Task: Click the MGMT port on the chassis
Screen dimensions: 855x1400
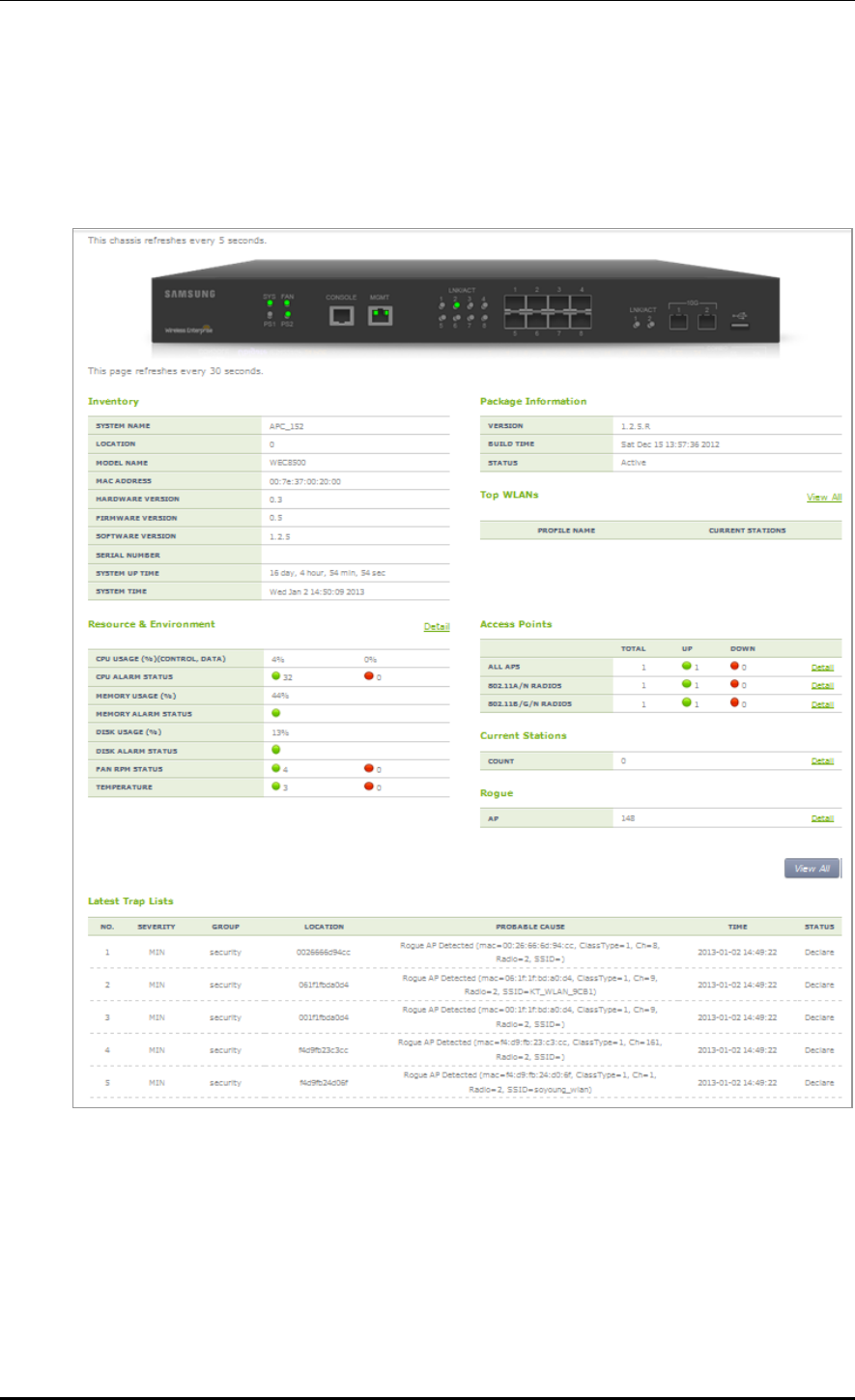Action: click(380, 316)
